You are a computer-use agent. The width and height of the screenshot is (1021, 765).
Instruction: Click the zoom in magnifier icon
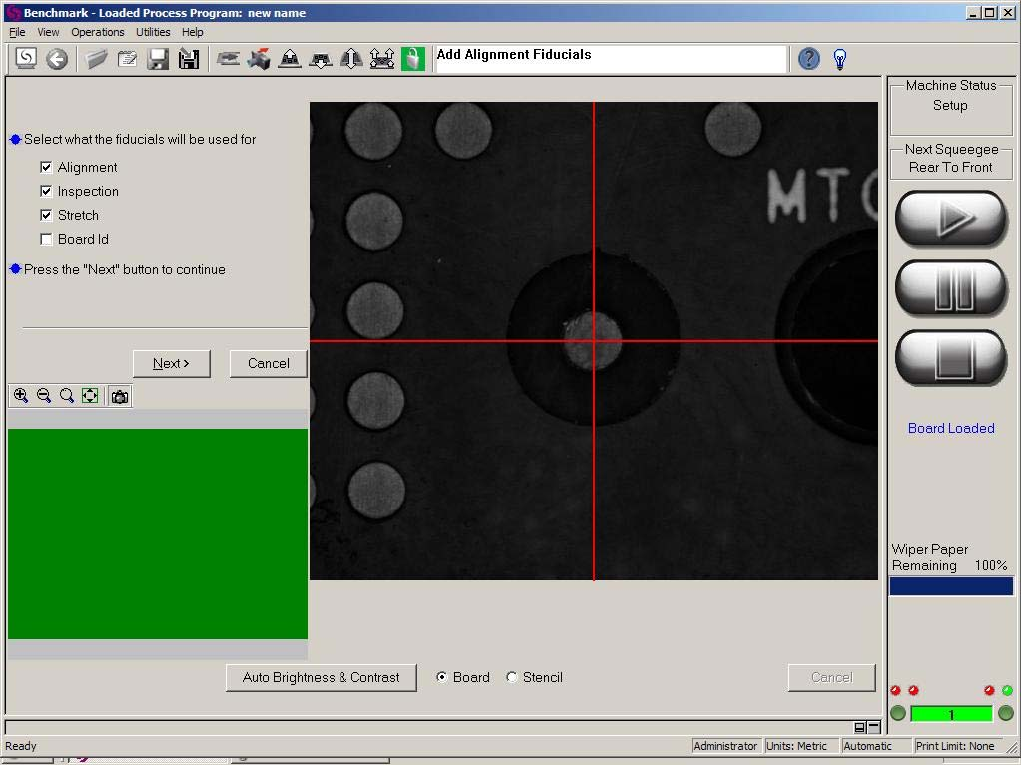[21, 396]
